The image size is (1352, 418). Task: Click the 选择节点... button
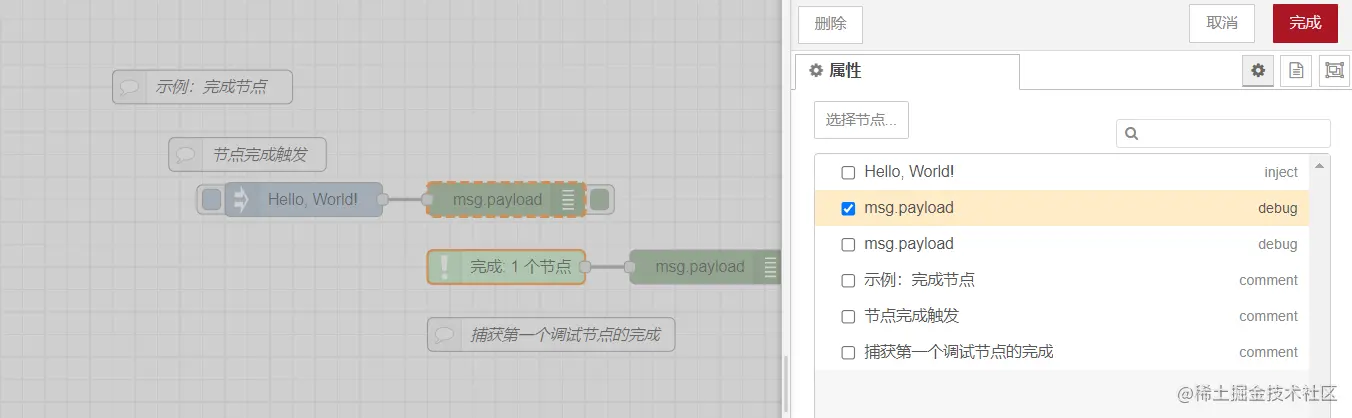pos(861,120)
